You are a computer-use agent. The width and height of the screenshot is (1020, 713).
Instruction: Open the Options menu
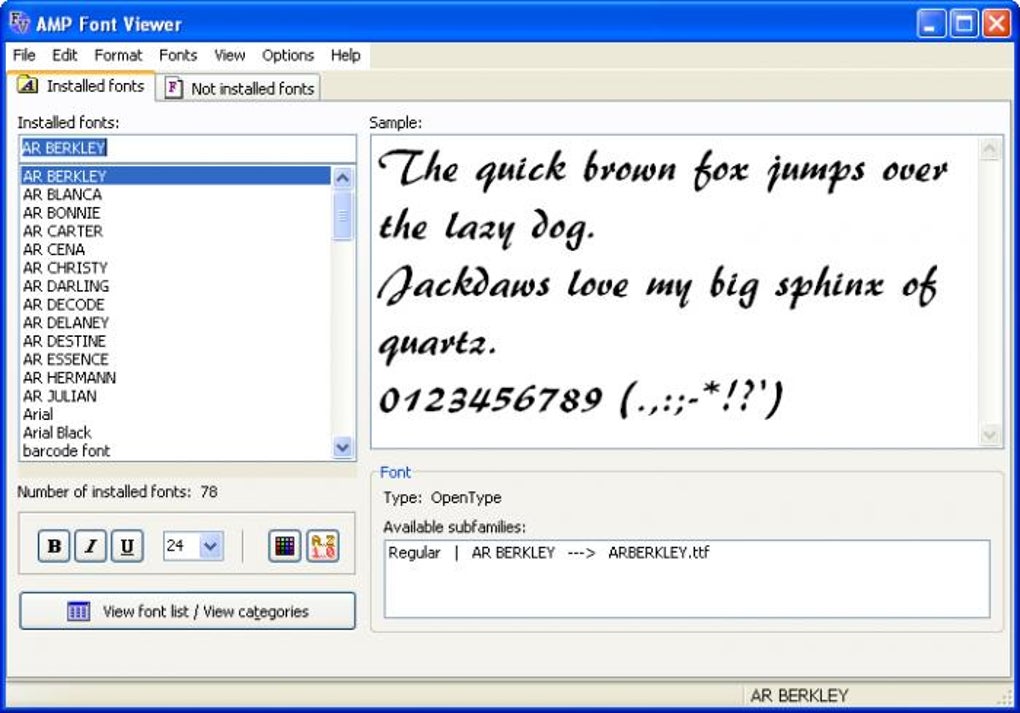[x=288, y=55]
